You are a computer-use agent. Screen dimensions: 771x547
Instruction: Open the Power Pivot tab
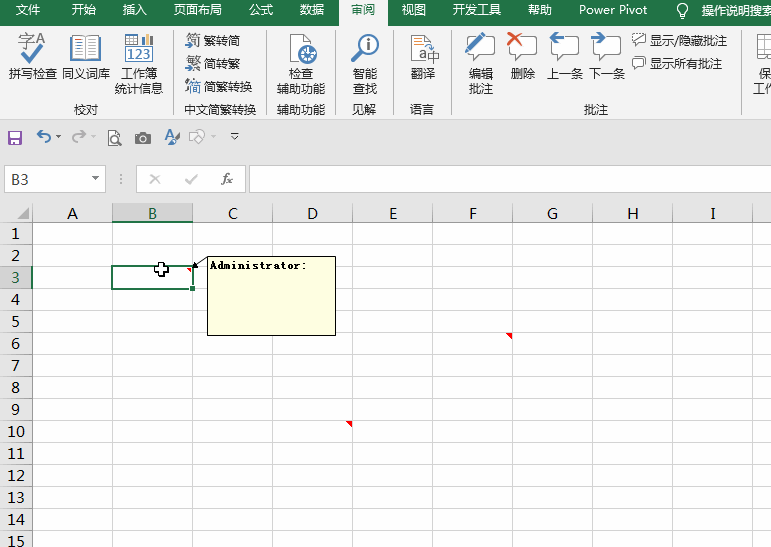coord(613,10)
